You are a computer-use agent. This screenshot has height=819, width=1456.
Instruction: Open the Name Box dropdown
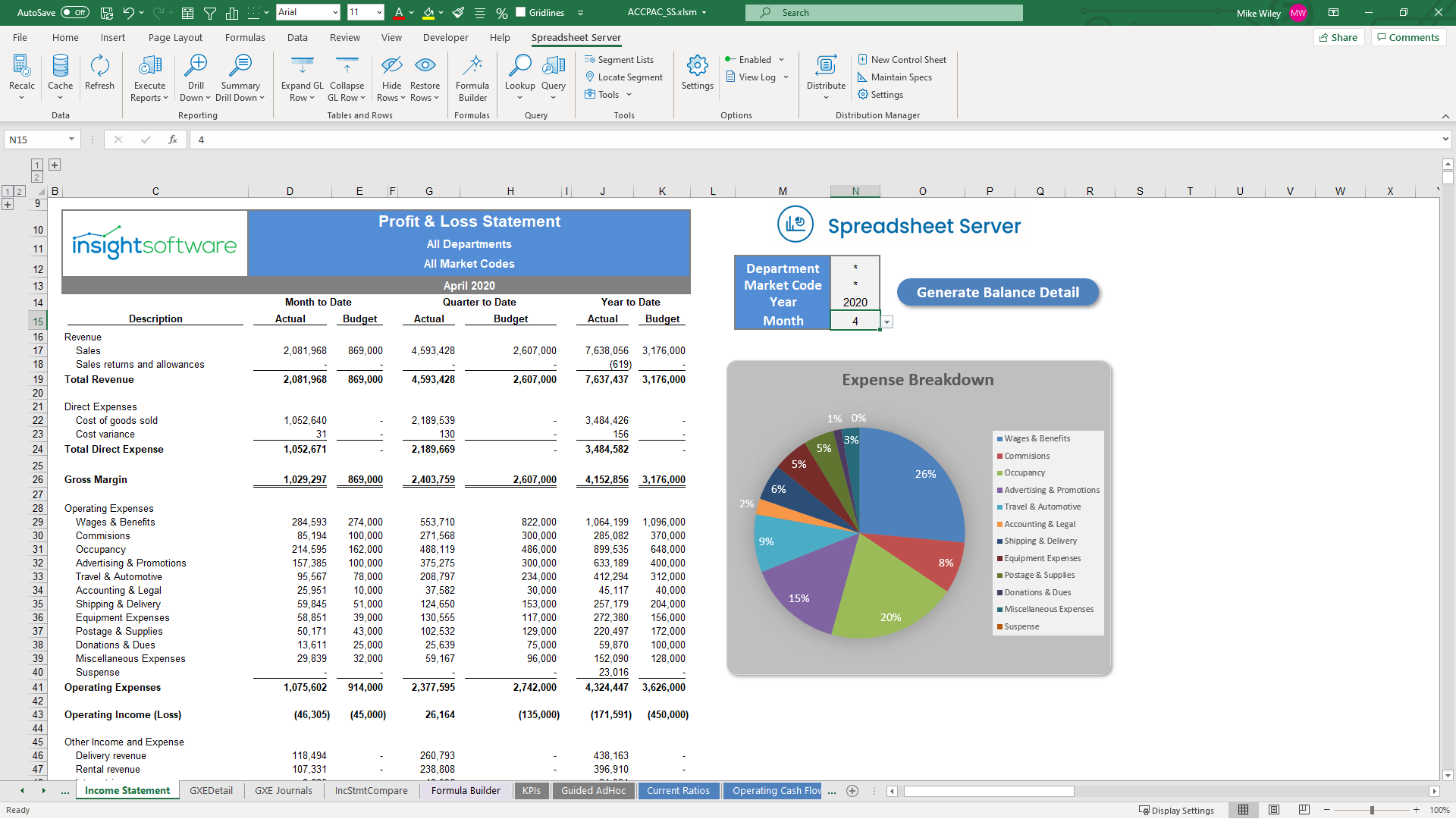click(x=71, y=140)
